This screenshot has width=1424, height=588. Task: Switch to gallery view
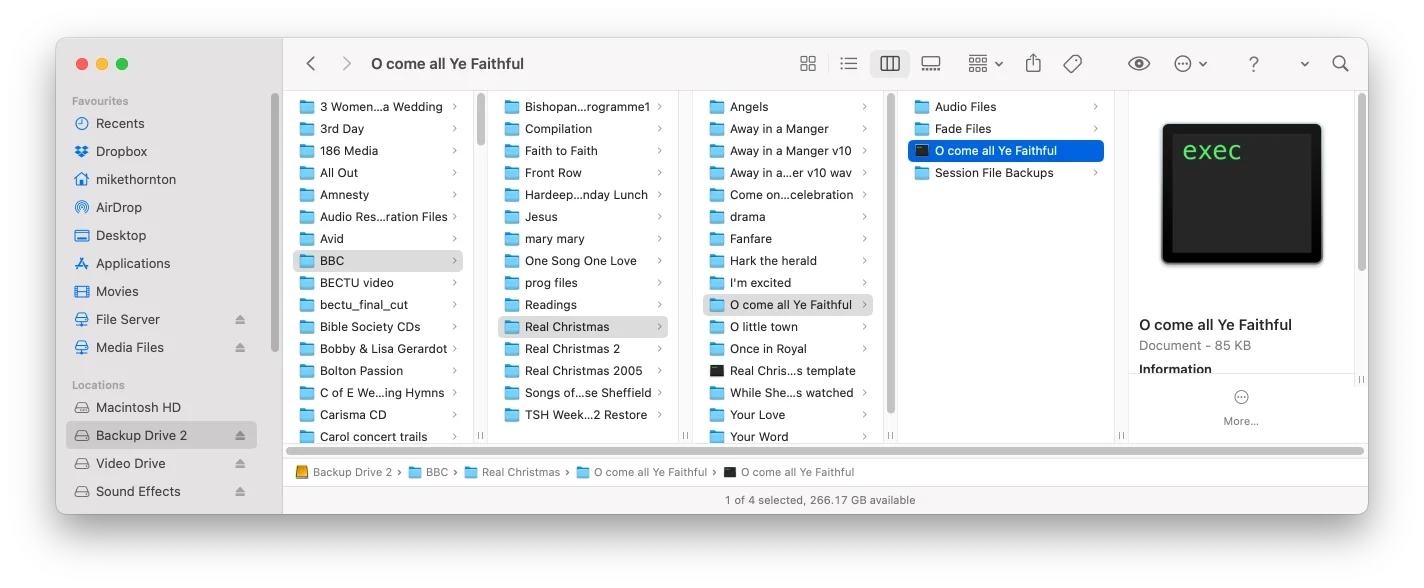[931, 64]
